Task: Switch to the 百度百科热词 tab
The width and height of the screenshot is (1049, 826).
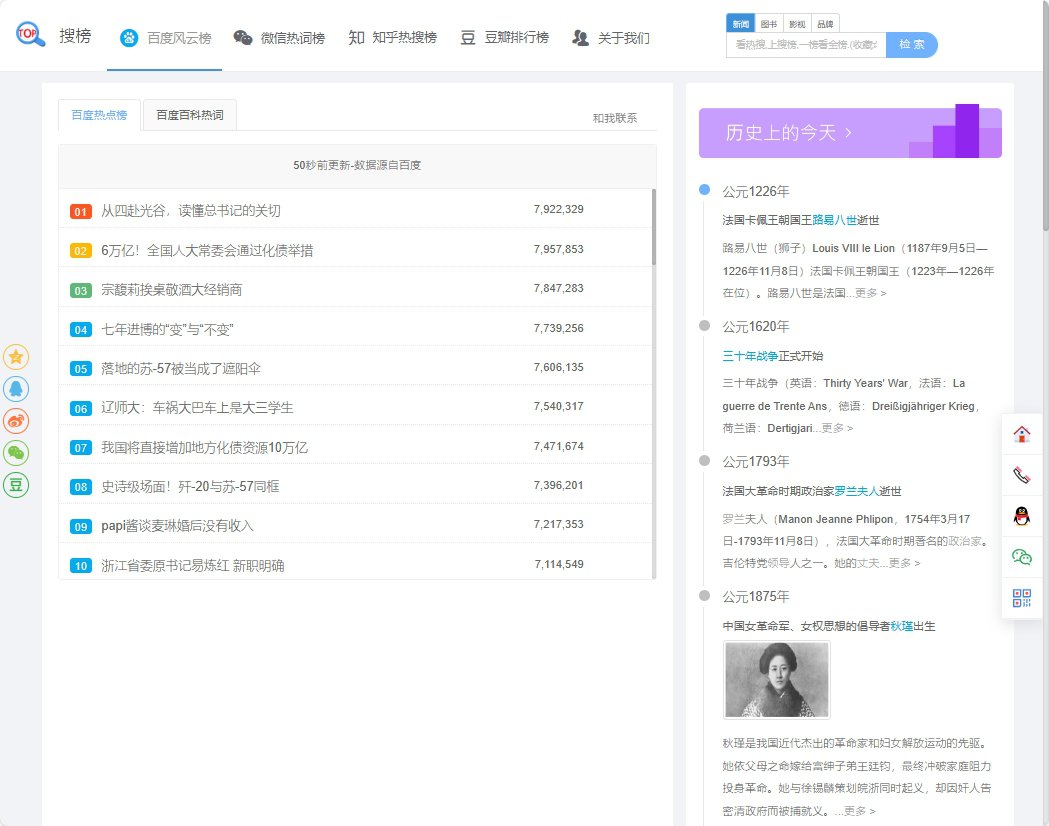Action: (189, 115)
